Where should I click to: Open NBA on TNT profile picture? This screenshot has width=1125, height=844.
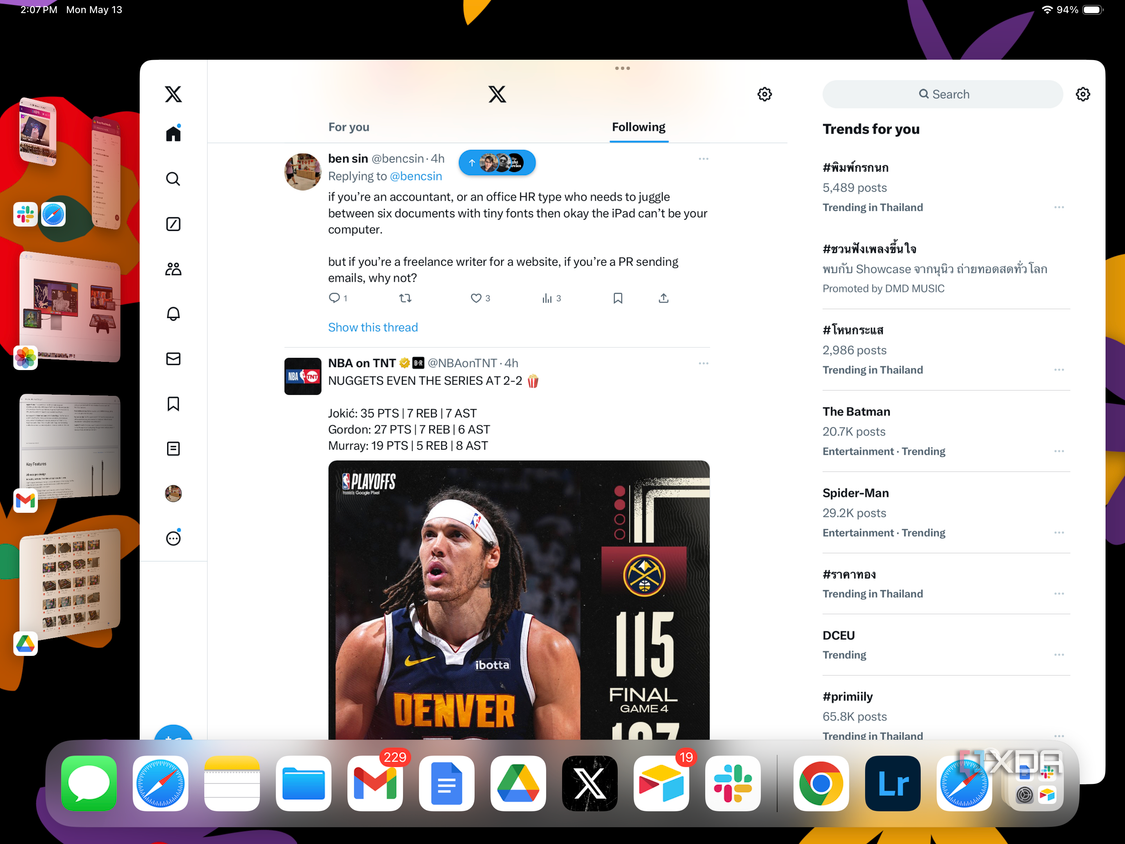coord(303,376)
